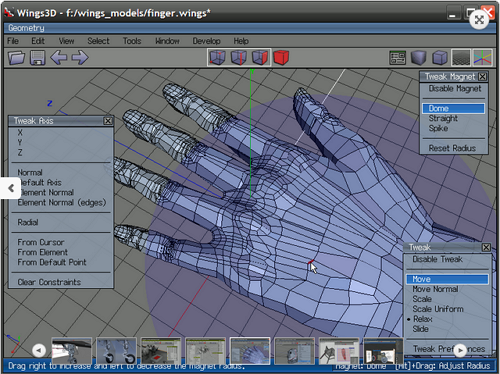The image size is (500, 374).
Task: Open the Help menu
Action: pos(241,41)
